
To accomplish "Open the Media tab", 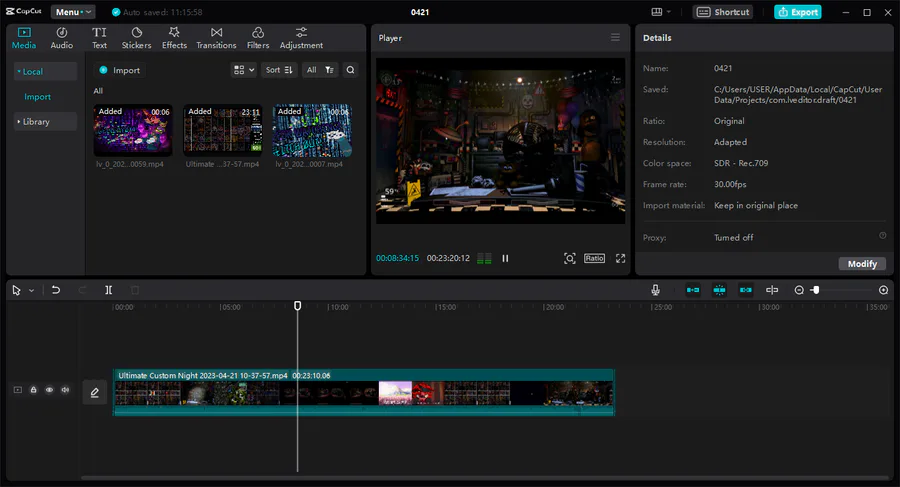I will [24, 38].
